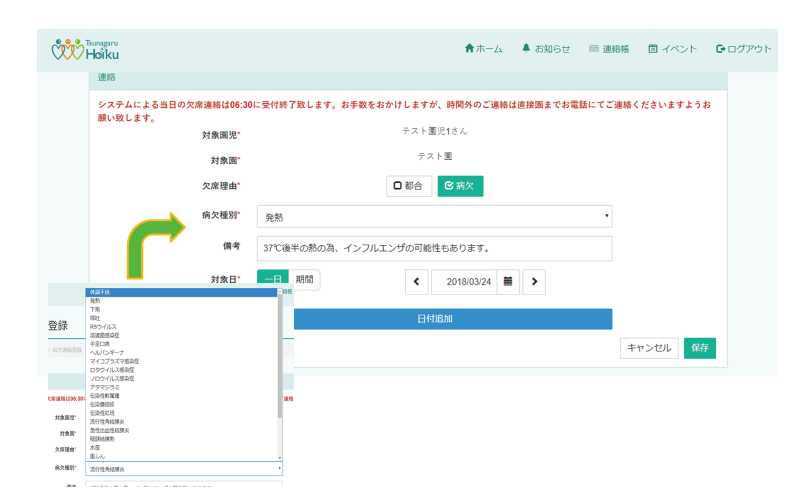Open イベント calendar events page
This screenshot has height=494, width=800.
672,49
